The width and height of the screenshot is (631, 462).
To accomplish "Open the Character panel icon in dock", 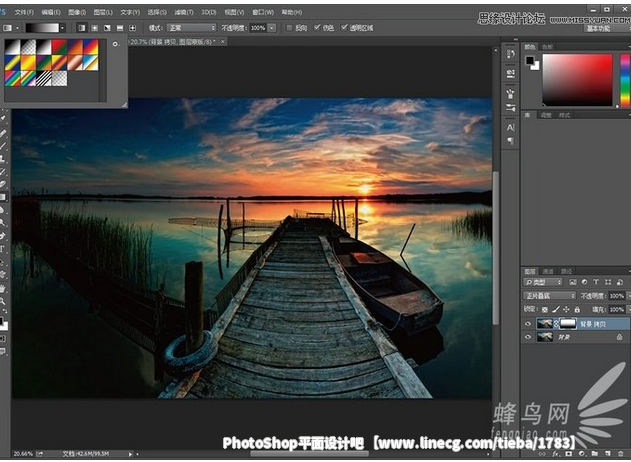I will pyautogui.click(x=510, y=128).
